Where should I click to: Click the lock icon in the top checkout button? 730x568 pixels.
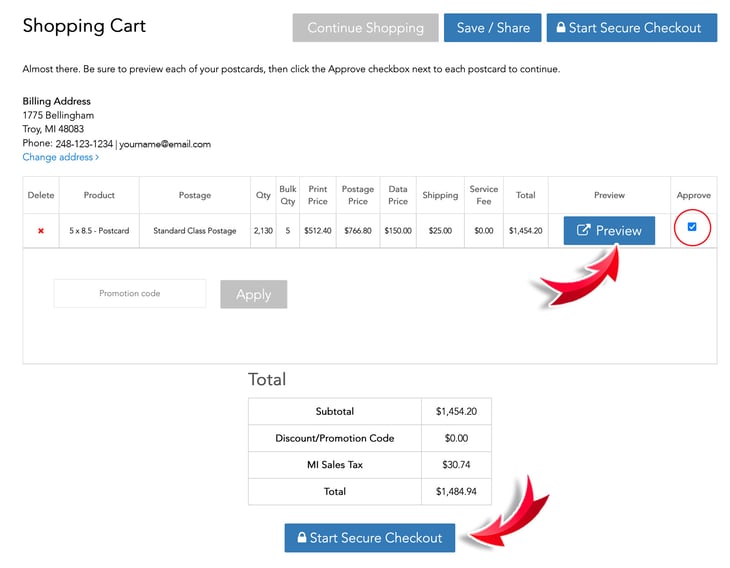(x=560, y=28)
